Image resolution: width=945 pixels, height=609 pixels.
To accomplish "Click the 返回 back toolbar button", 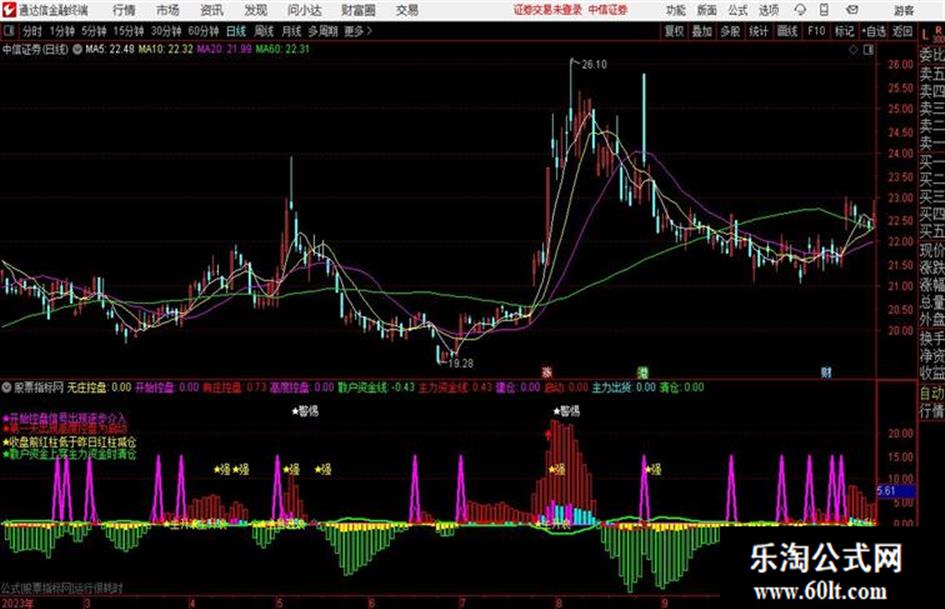I will pyautogui.click(x=902, y=31).
